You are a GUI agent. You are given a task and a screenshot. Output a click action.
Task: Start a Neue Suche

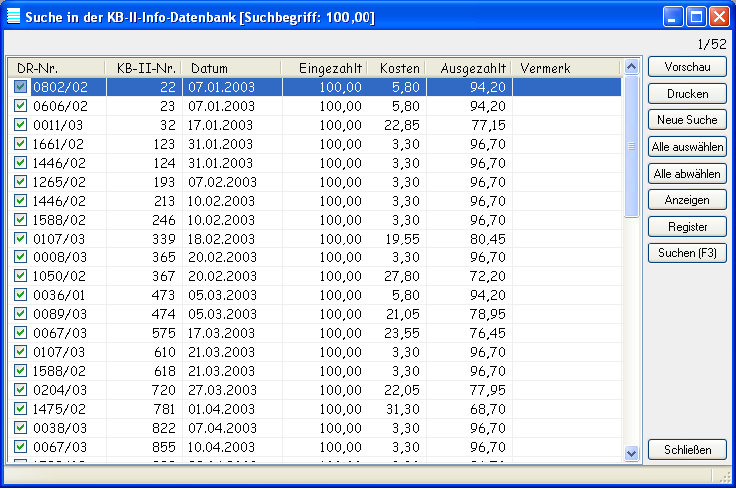[687, 120]
